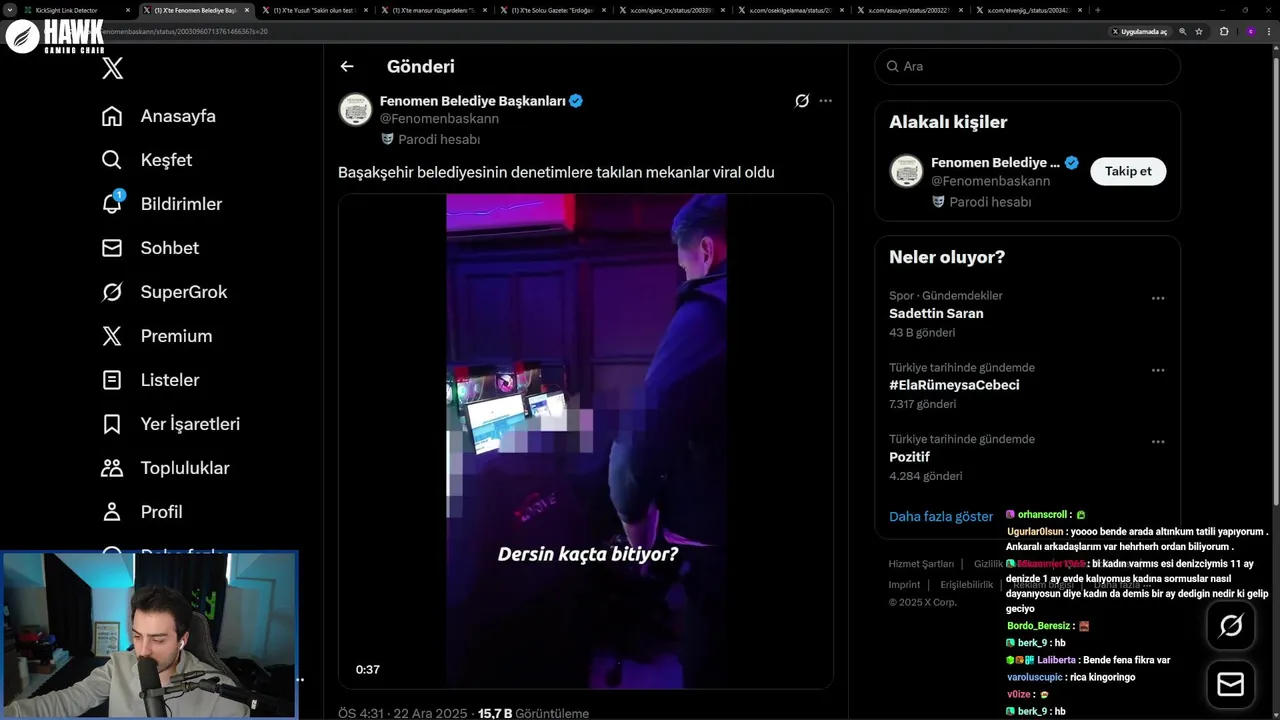Click the Uygulamada aç button in address bar
1280x720 pixels.
coord(1140,31)
